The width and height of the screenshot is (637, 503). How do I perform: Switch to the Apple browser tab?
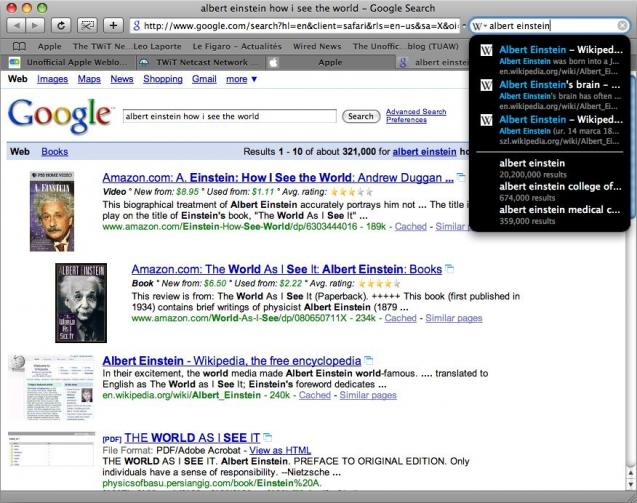click(x=330, y=62)
